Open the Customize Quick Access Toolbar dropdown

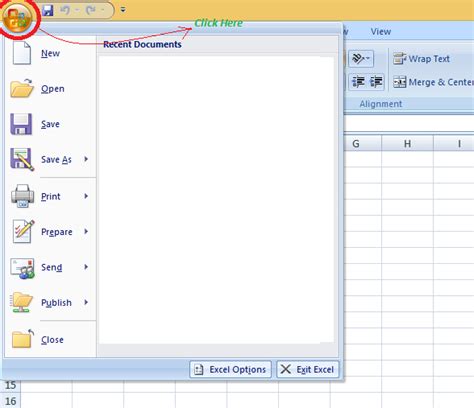click(123, 10)
